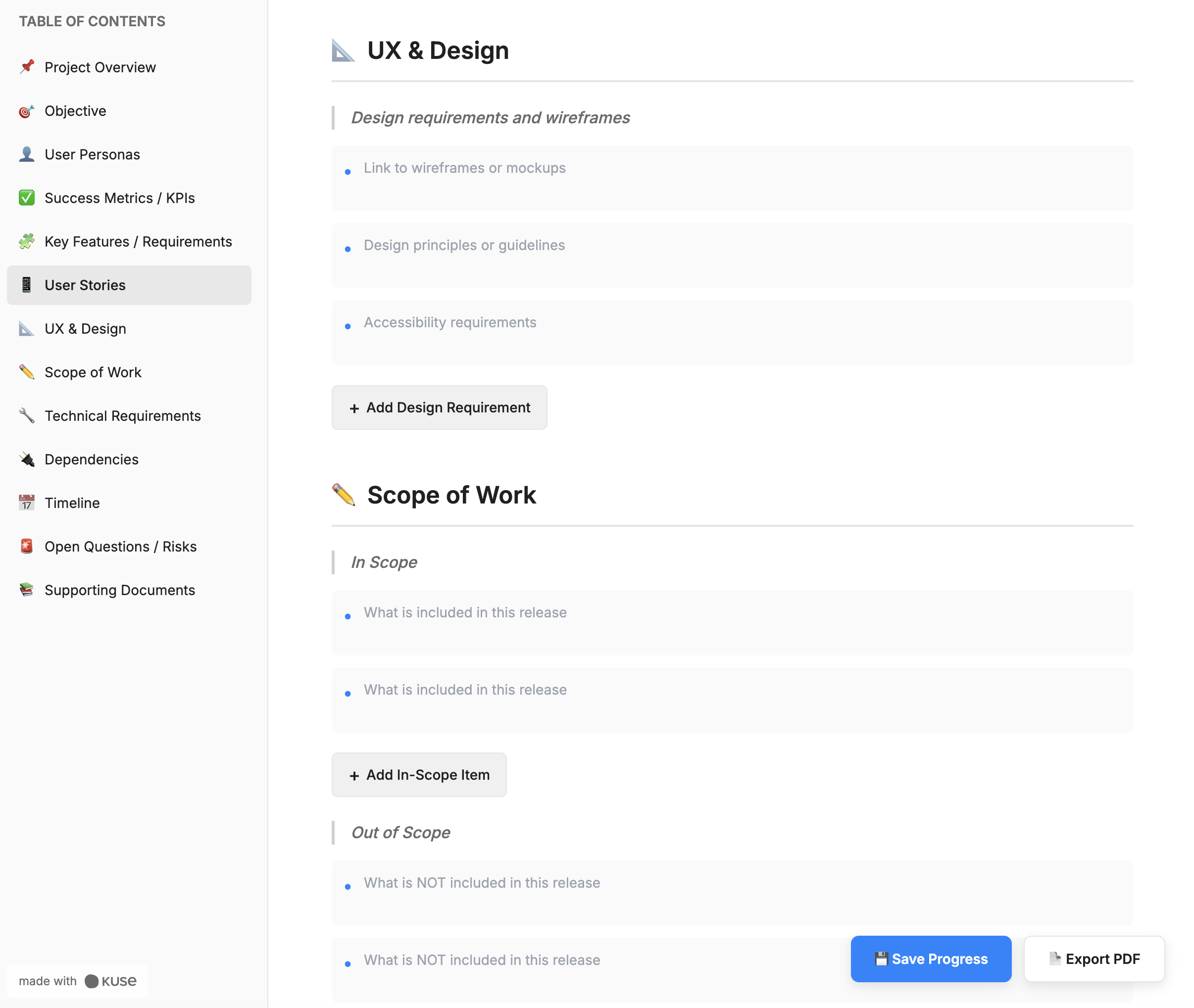Click the Accessibility requirements input field

pyautogui.click(x=731, y=332)
